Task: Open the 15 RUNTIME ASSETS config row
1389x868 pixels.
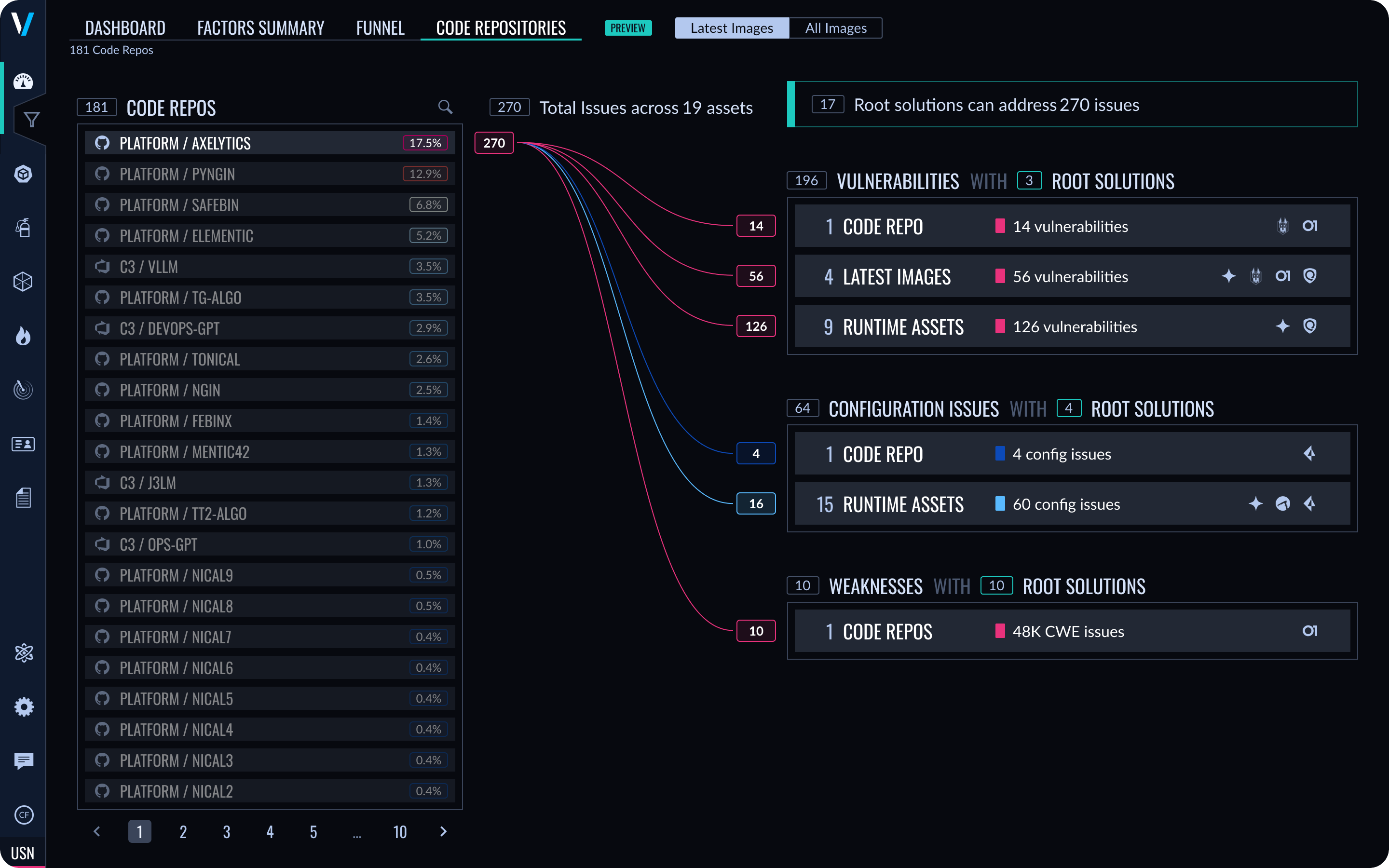Action: tap(1072, 503)
